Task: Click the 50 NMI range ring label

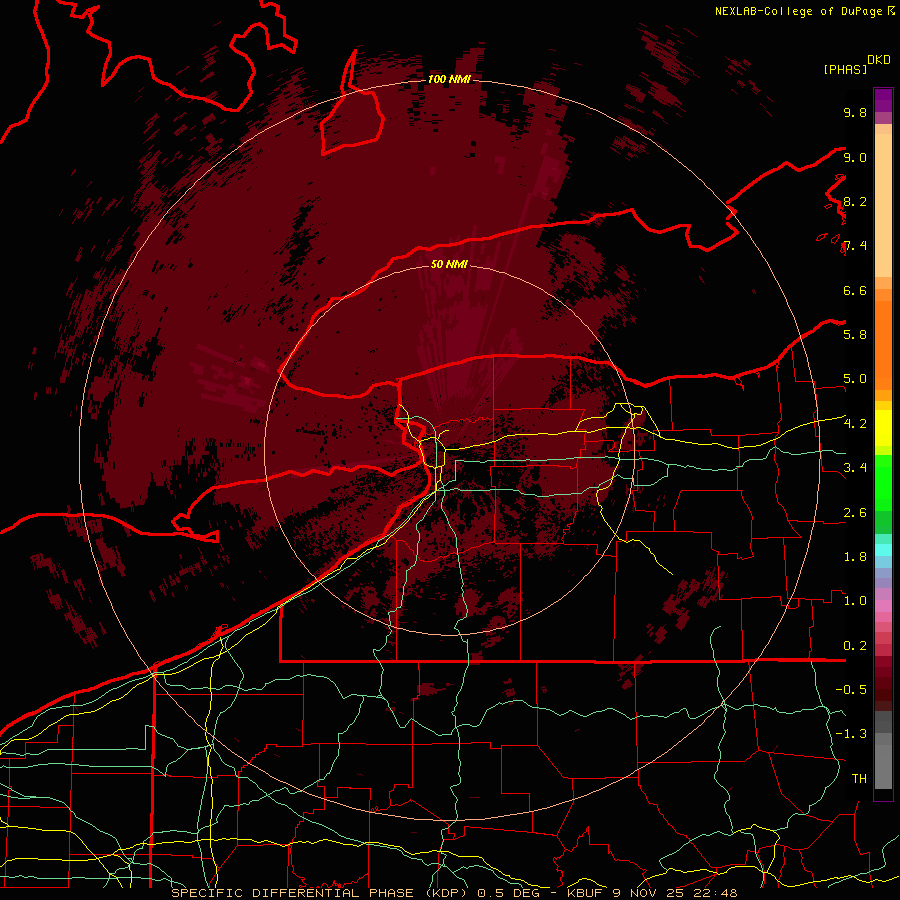Action: pyautogui.click(x=449, y=264)
